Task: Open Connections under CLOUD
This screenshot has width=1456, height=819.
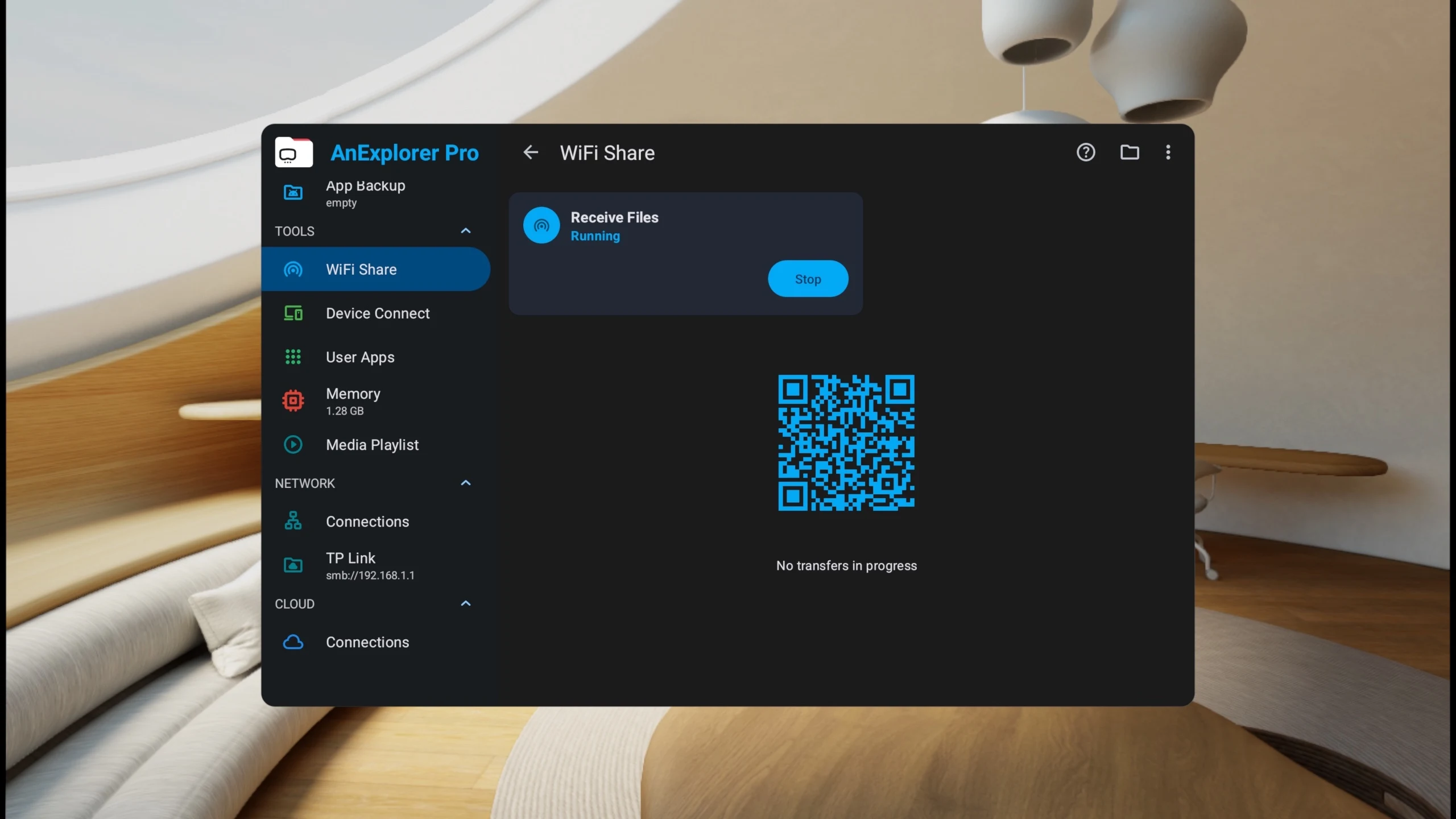Action: 375,642
